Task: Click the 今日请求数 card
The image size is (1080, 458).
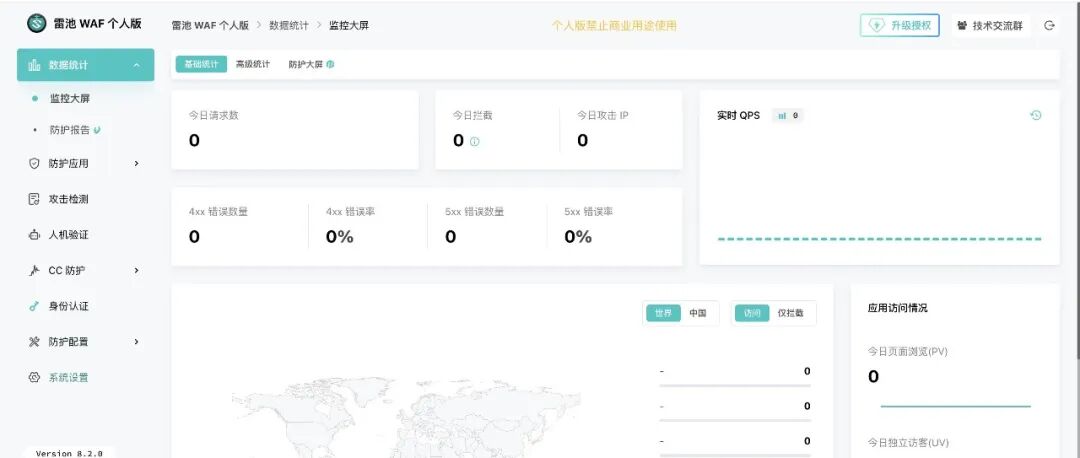Action: click(295, 129)
